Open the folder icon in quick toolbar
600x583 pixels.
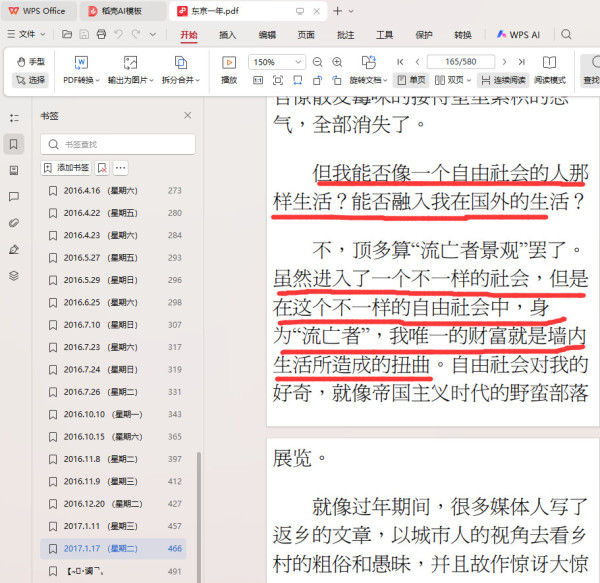(x=67, y=34)
